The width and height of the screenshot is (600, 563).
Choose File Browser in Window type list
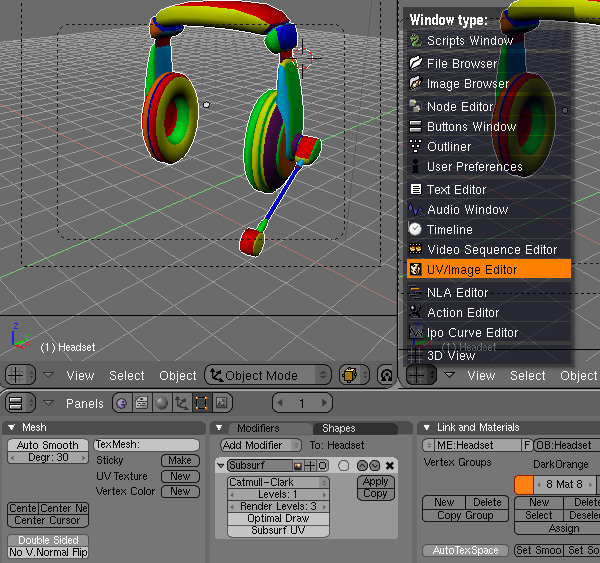pyautogui.click(x=489, y=63)
